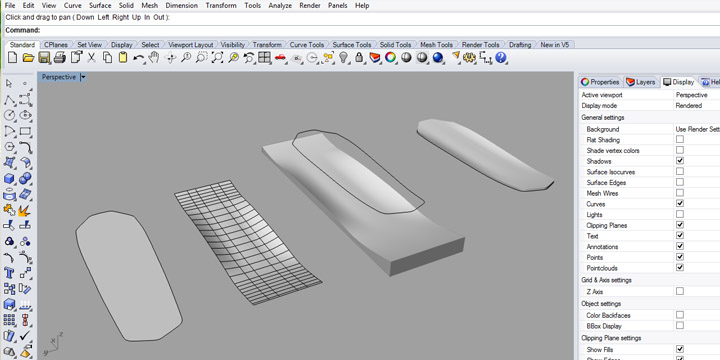Viewport: 720px width, 360px height.
Task: Open the Analyze menu
Action: click(x=280, y=6)
